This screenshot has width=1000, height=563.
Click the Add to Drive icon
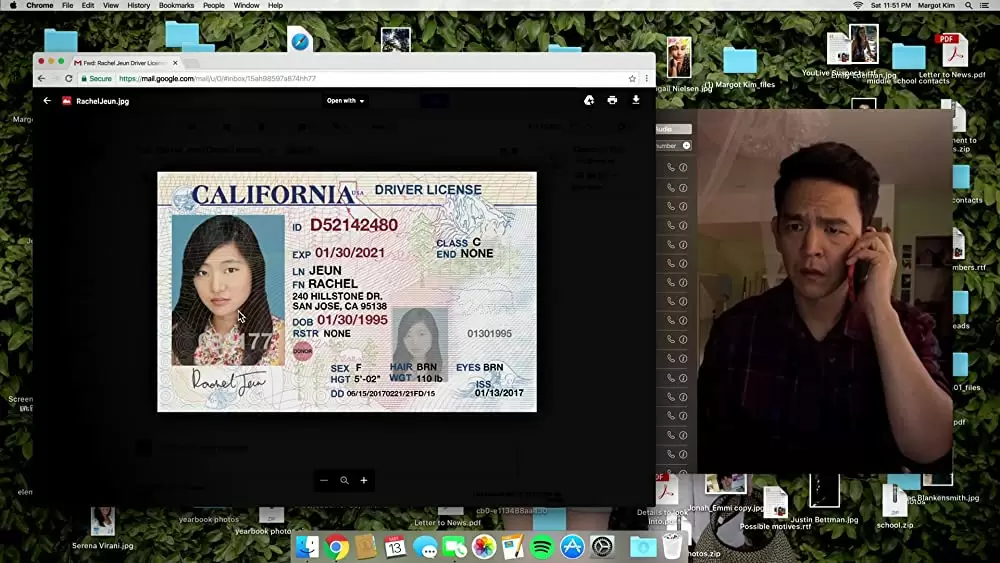[588, 100]
